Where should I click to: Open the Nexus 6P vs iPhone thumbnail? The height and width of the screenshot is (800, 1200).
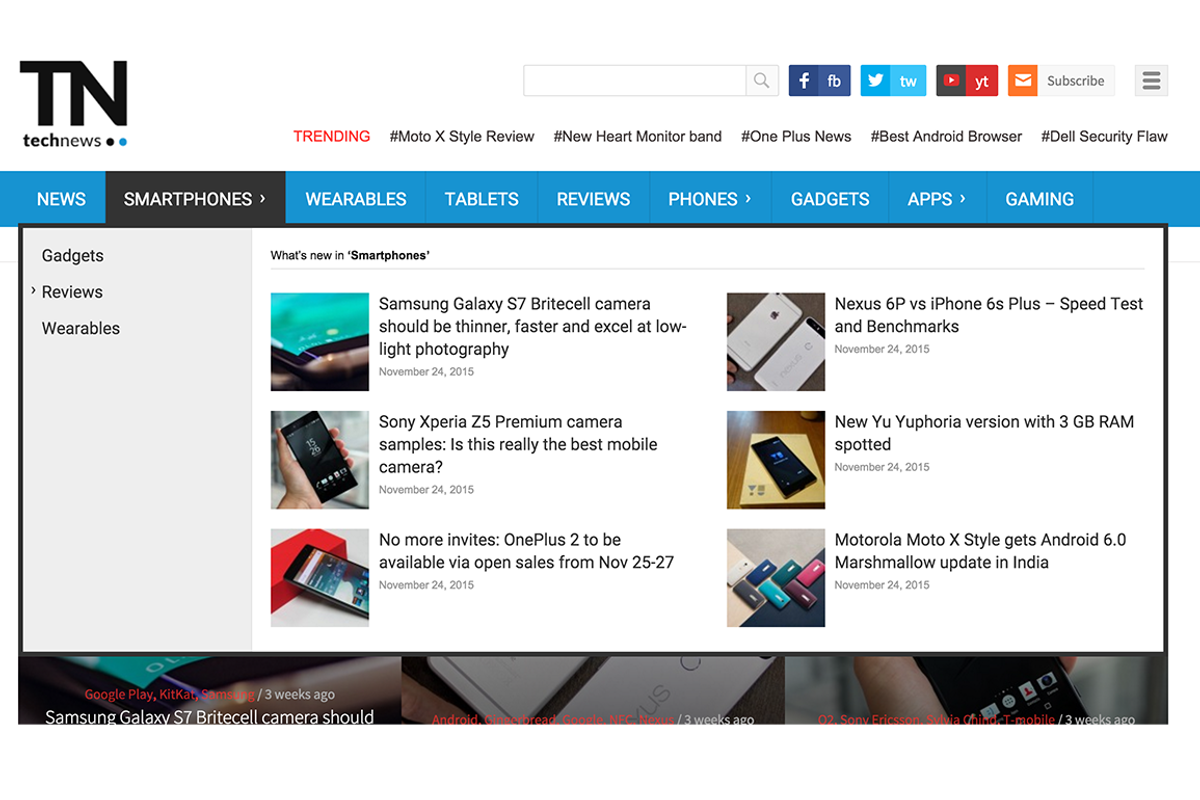pos(776,342)
